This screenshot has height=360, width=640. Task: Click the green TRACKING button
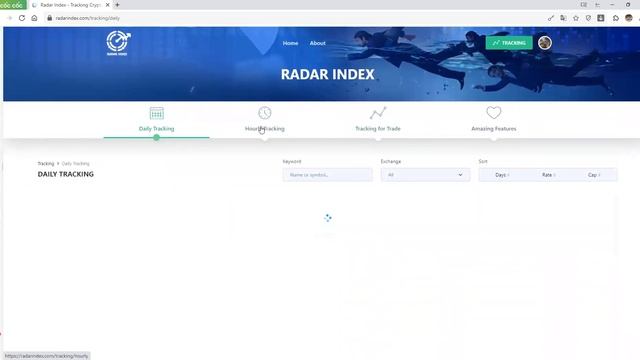509,43
